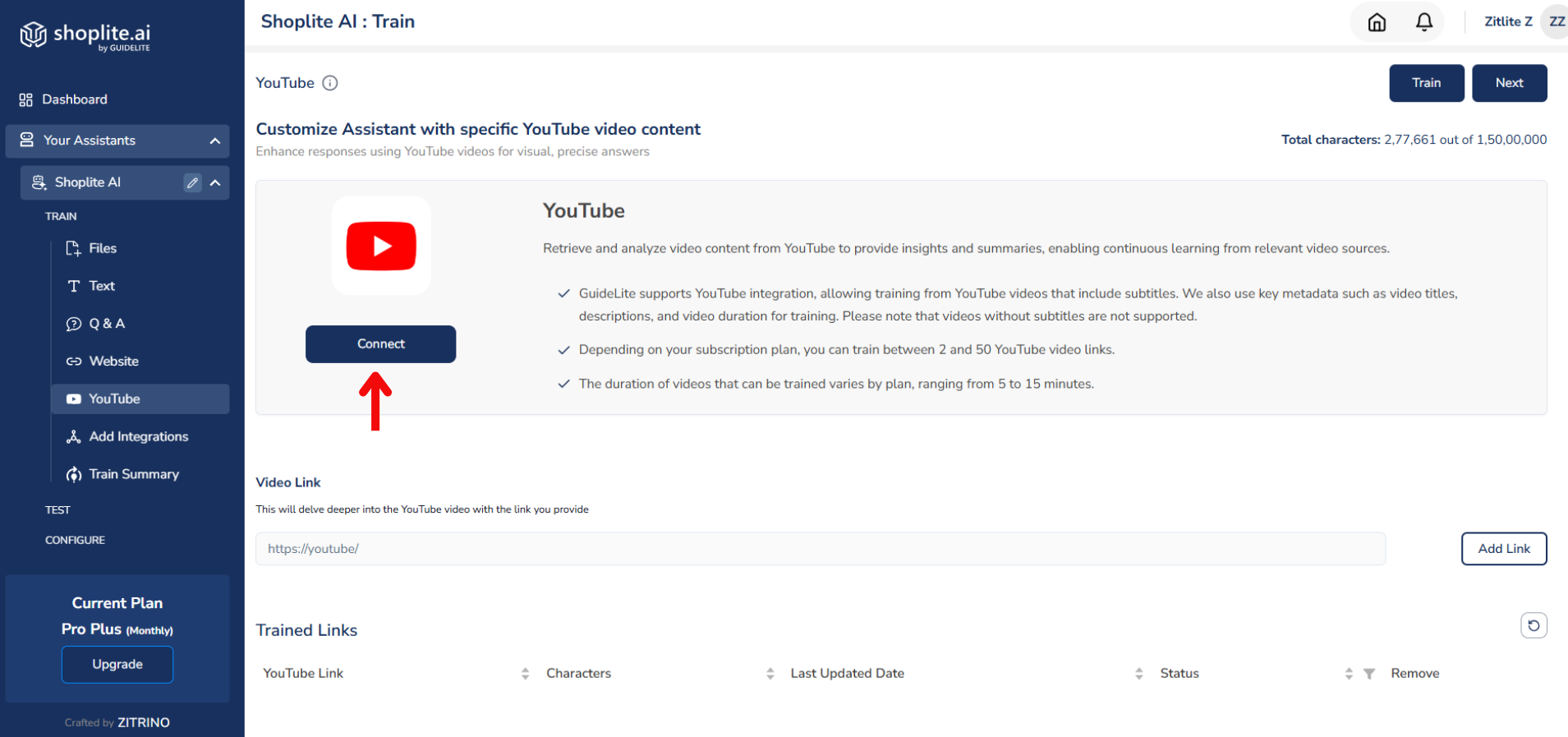
Task: Open the Website training section
Action: pos(113,362)
